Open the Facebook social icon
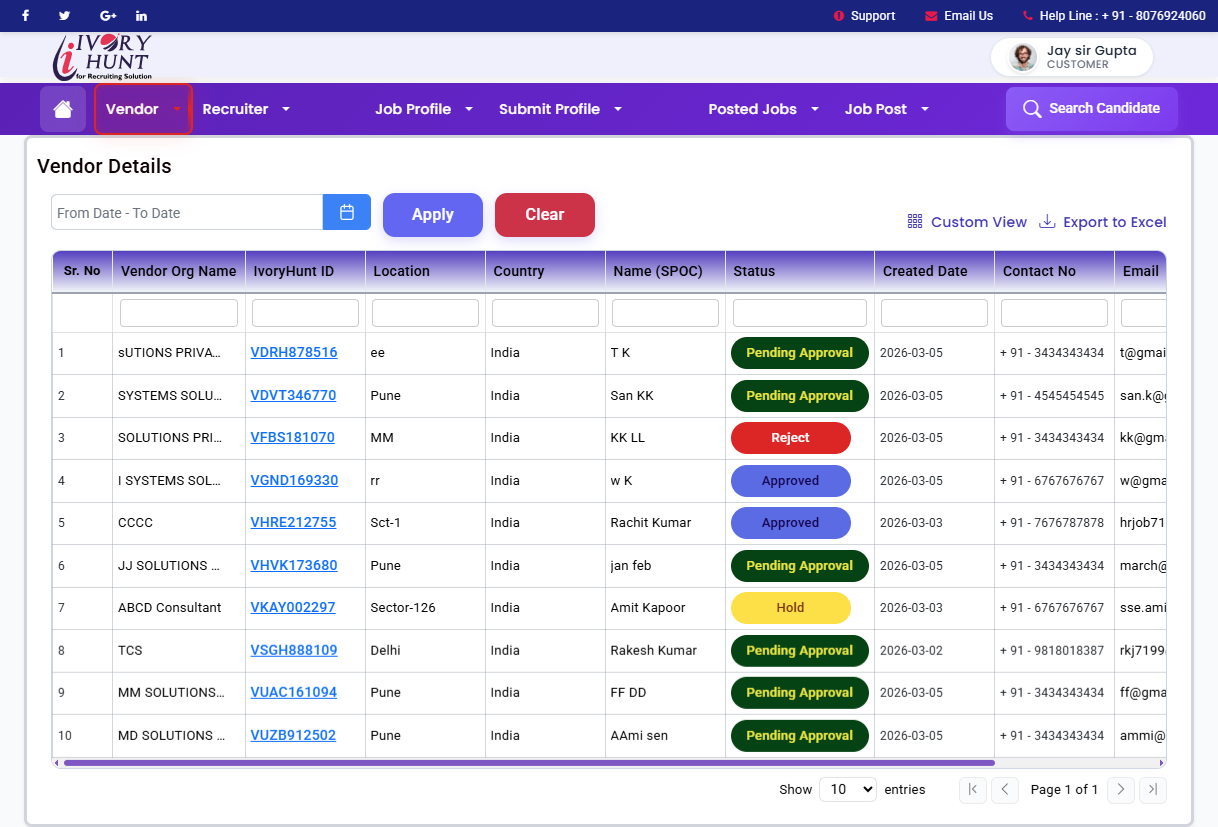Image resolution: width=1218 pixels, height=827 pixels. [25, 16]
